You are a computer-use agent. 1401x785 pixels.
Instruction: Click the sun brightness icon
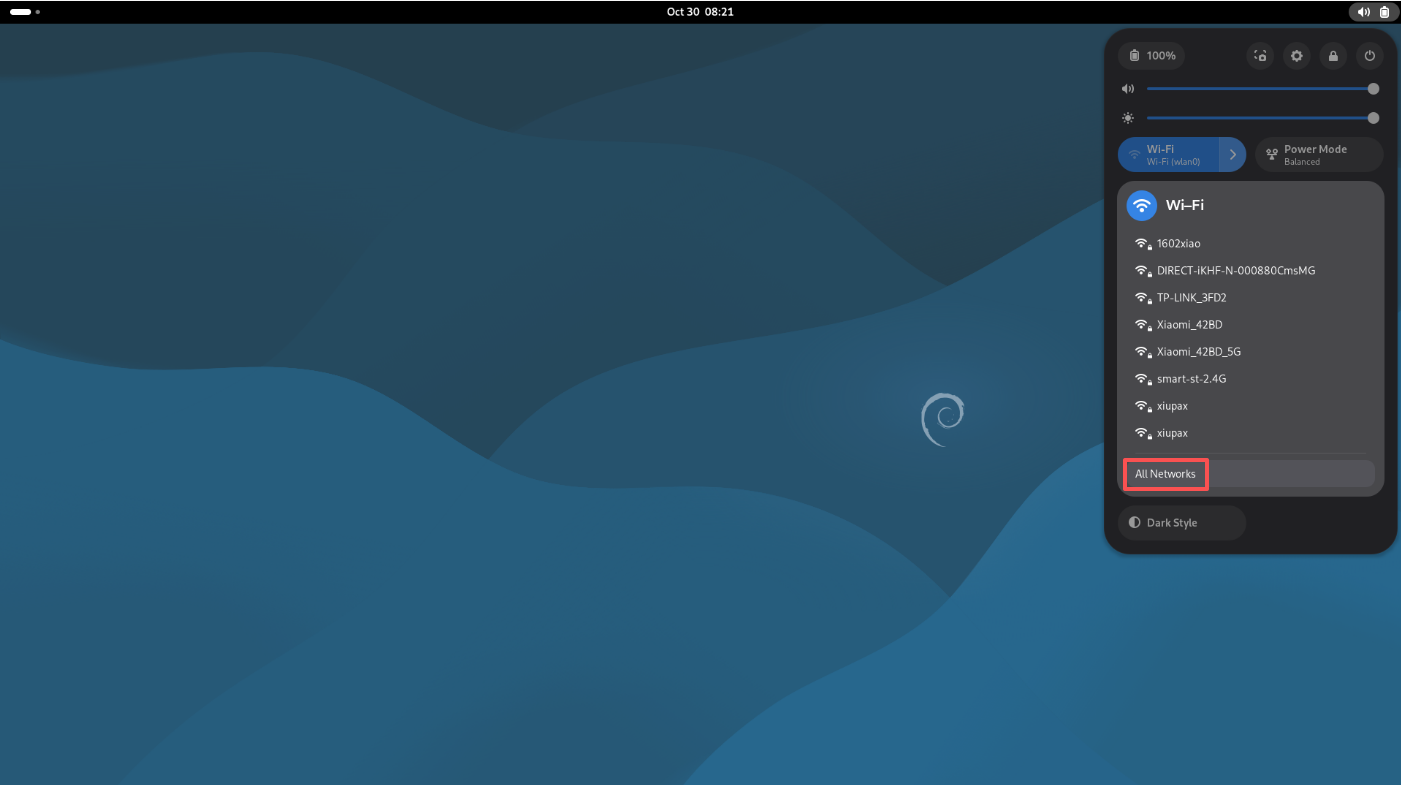[x=1128, y=118]
